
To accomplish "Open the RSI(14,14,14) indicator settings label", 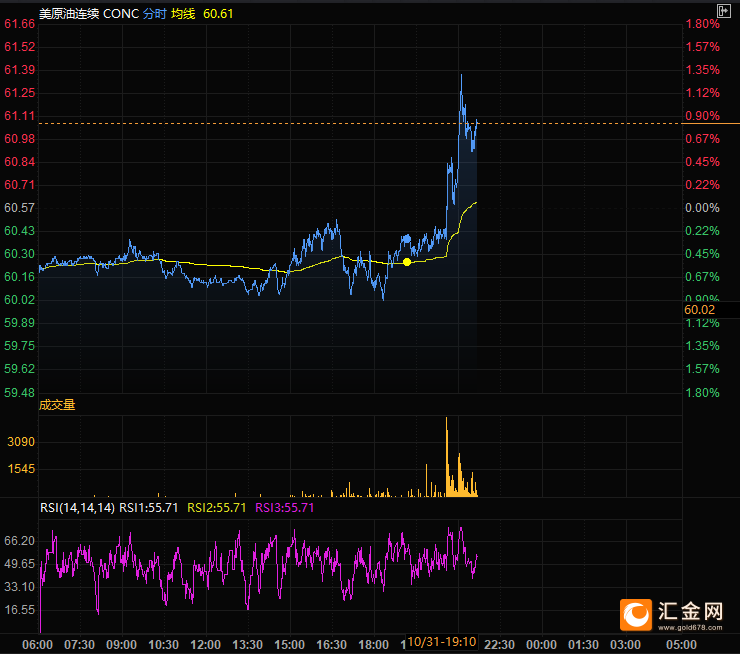I will [x=77, y=508].
